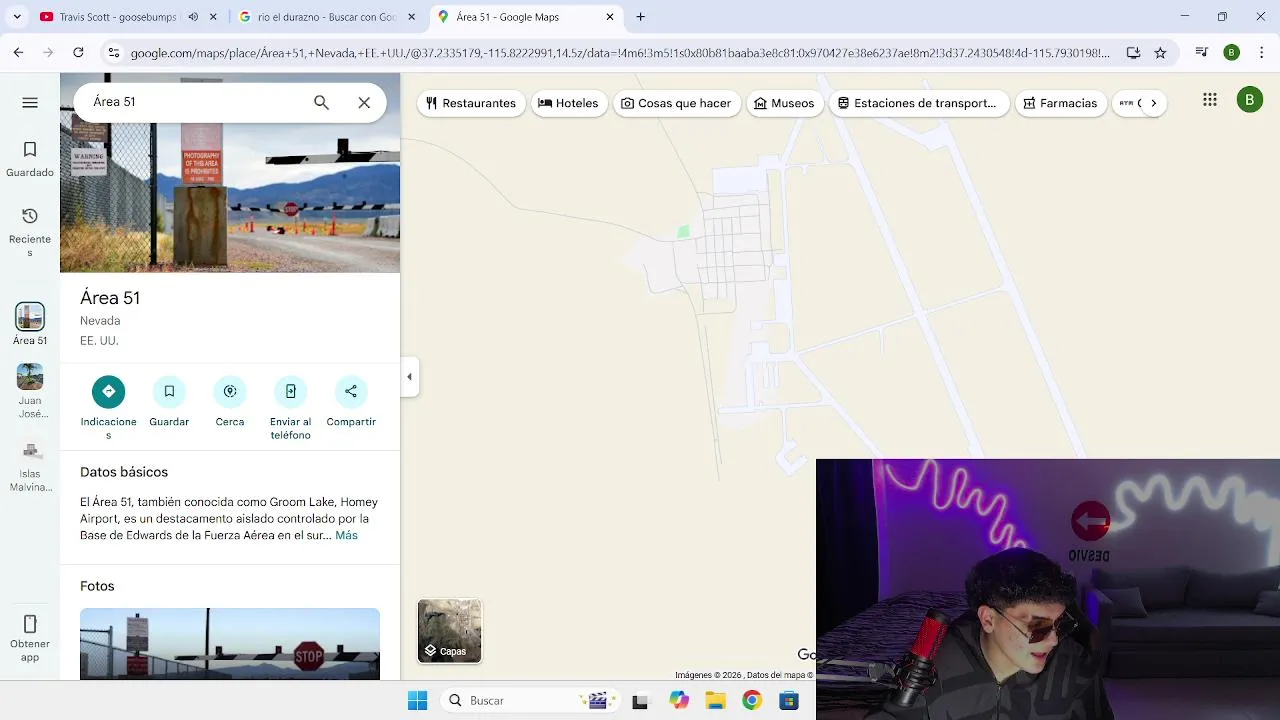Select the Cosas que hacer chip
This screenshot has width=1280, height=720.
click(x=676, y=103)
